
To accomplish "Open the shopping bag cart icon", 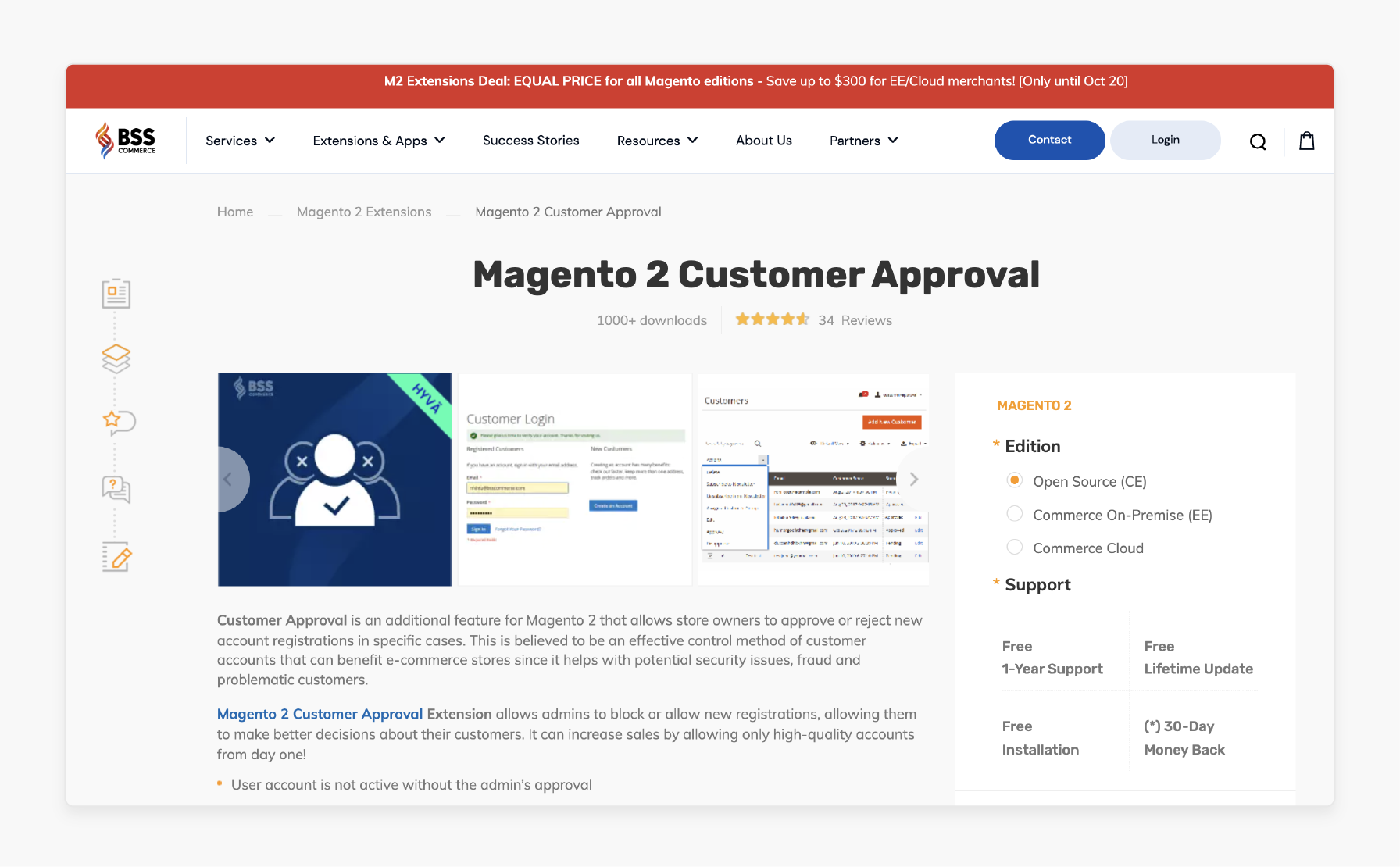I will point(1307,141).
